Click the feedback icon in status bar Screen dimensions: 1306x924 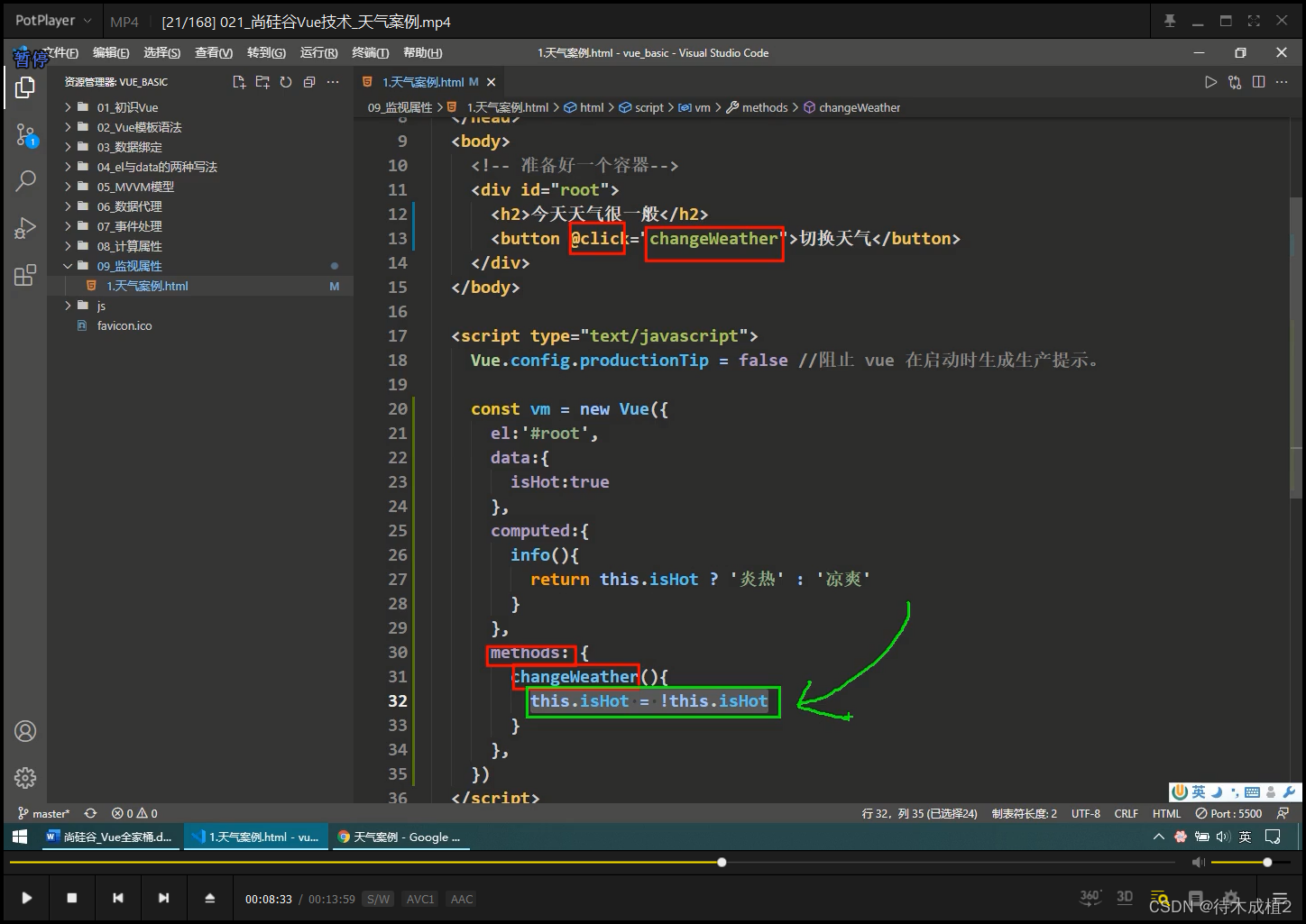click(x=1283, y=813)
